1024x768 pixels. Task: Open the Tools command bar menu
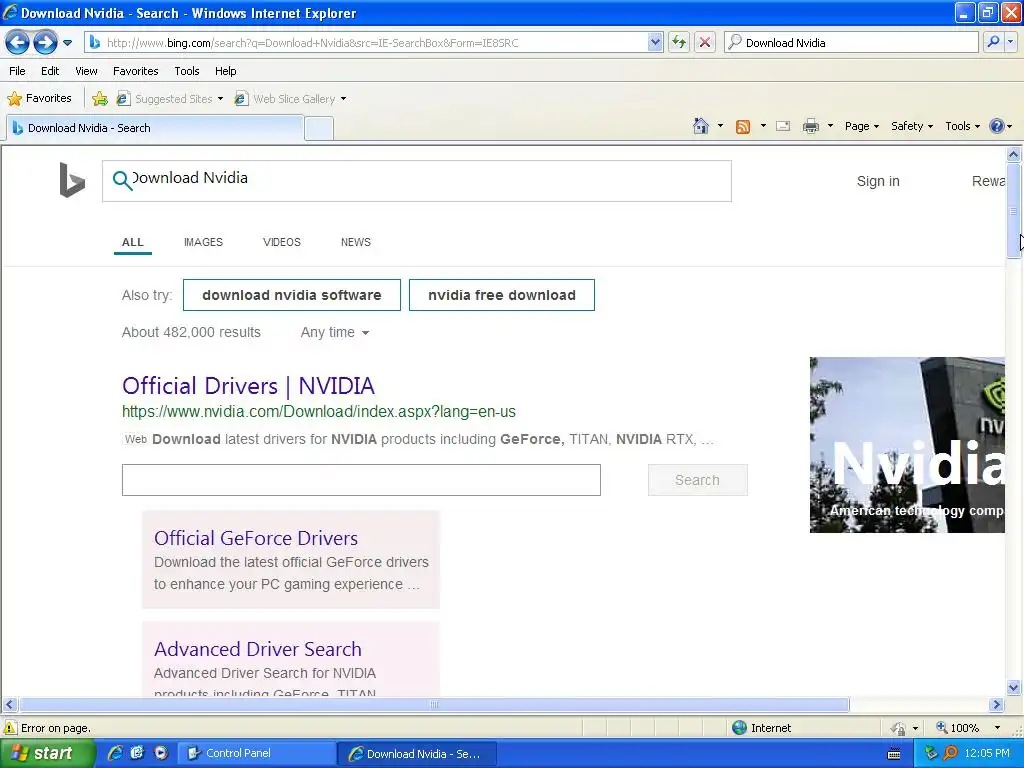click(962, 126)
